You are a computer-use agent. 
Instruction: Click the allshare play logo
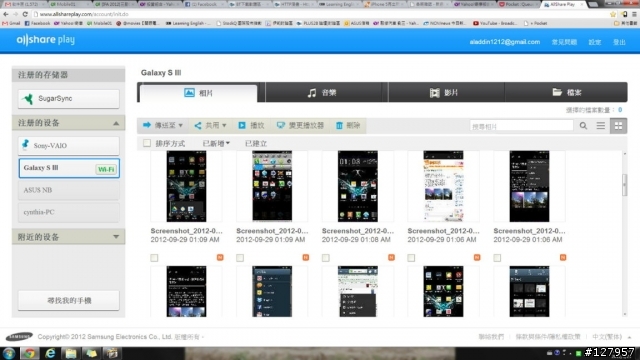pos(46,40)
